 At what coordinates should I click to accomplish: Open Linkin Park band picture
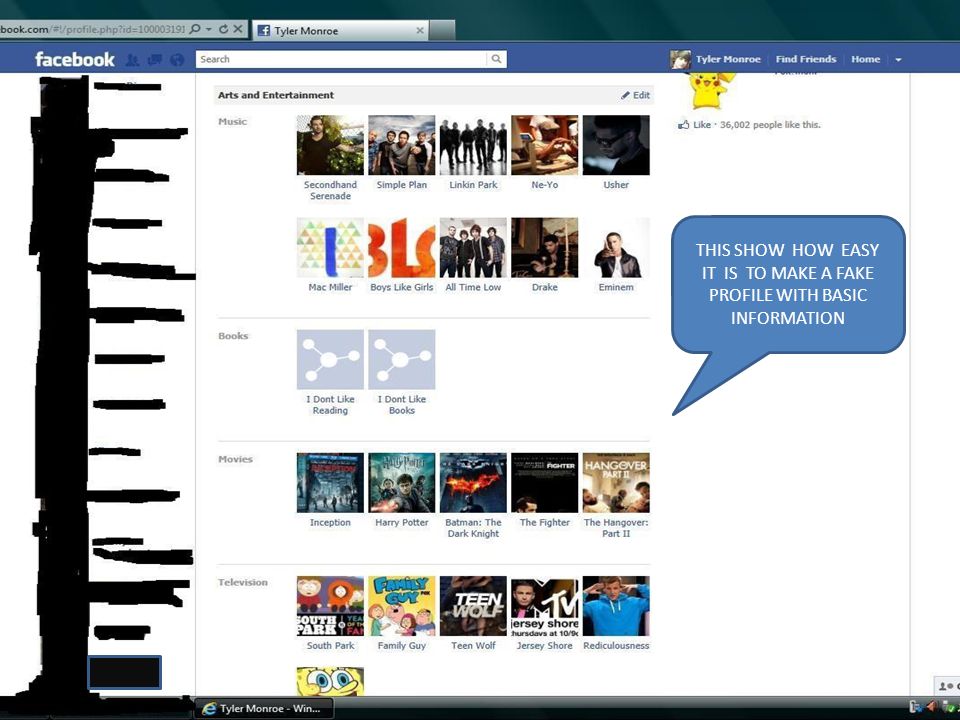[473, 145]
